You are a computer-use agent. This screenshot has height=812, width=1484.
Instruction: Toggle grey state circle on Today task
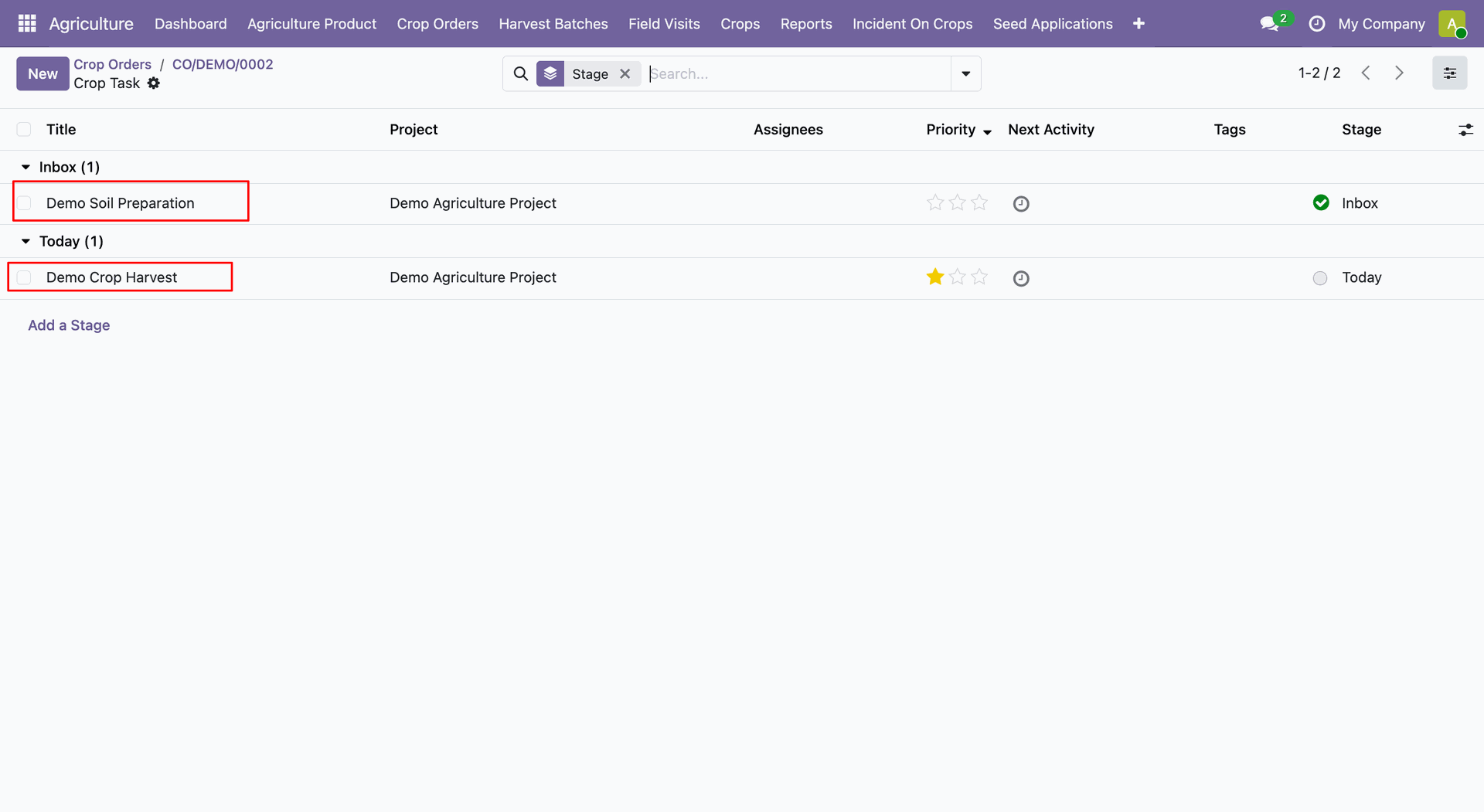tap(1320, 278)
